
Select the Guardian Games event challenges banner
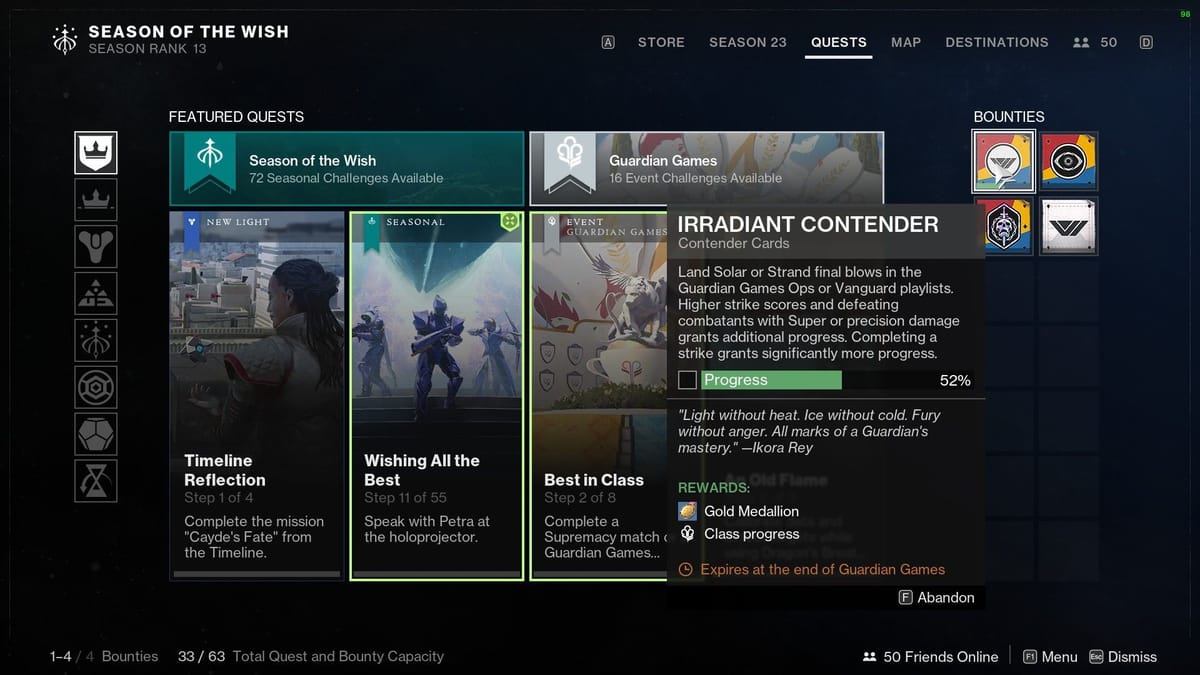[706, 169]
